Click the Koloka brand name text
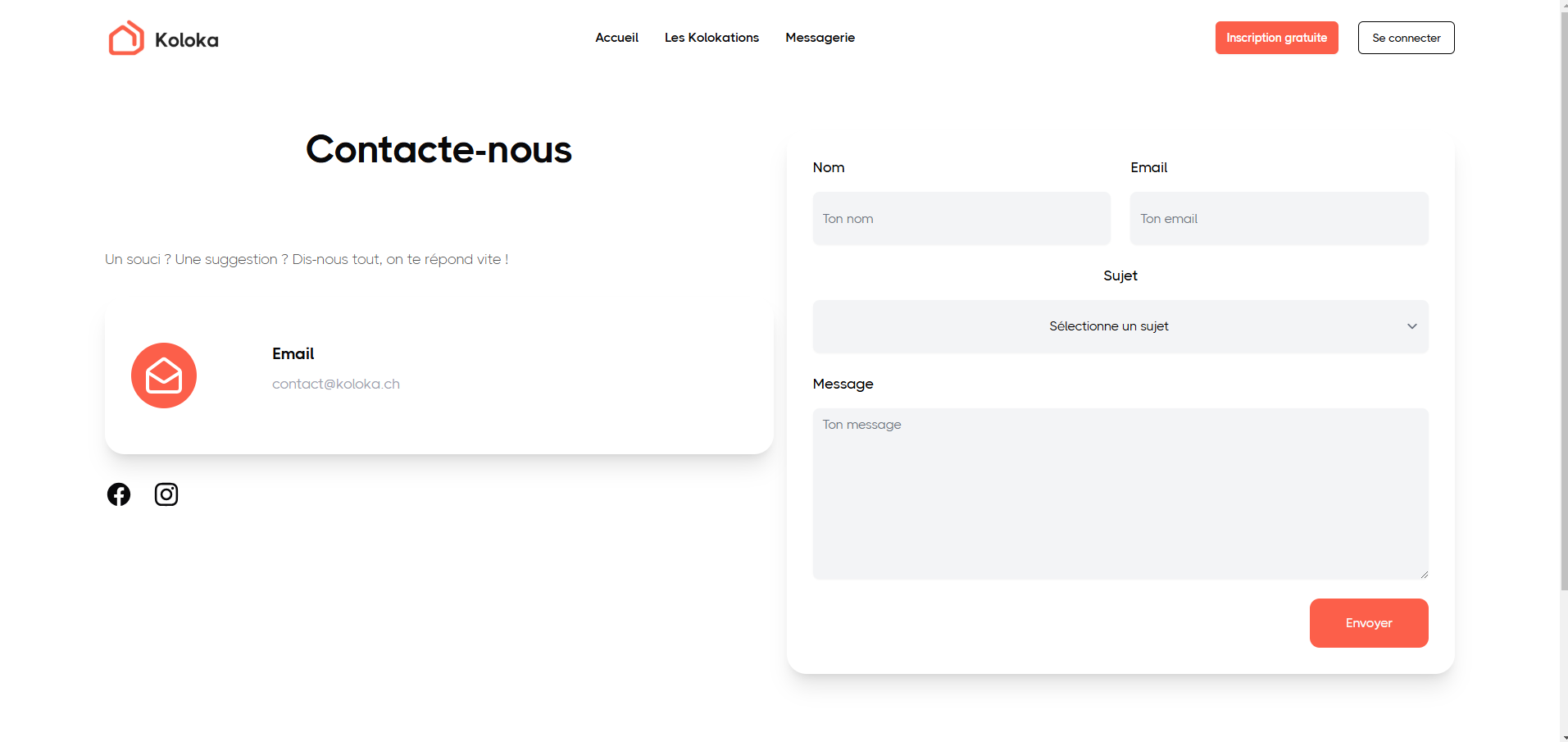Viewport: 1568px width, 742px height. tap(187, 40)
